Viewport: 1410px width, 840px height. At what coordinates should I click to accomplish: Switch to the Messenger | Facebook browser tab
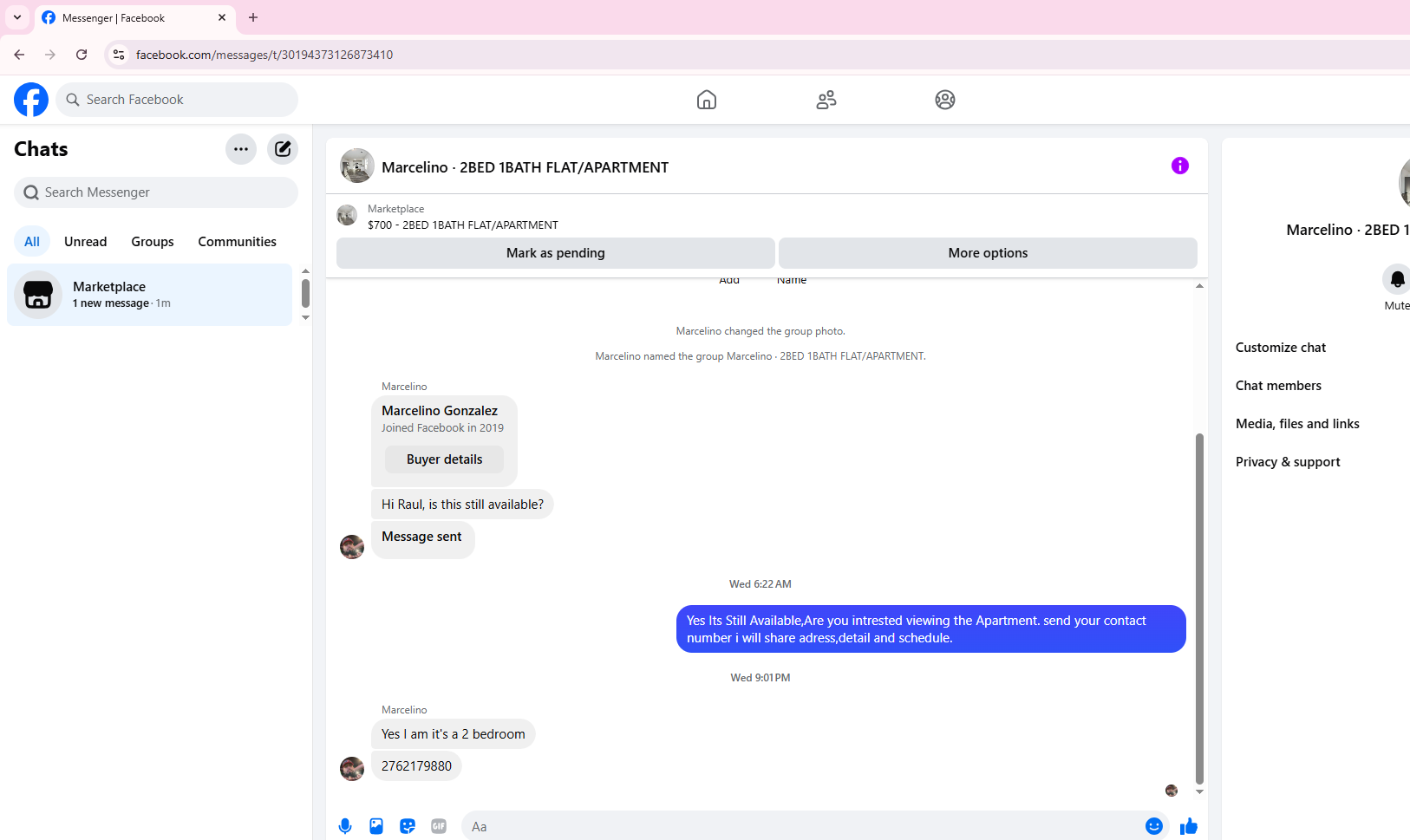click(x=134, y=17)
